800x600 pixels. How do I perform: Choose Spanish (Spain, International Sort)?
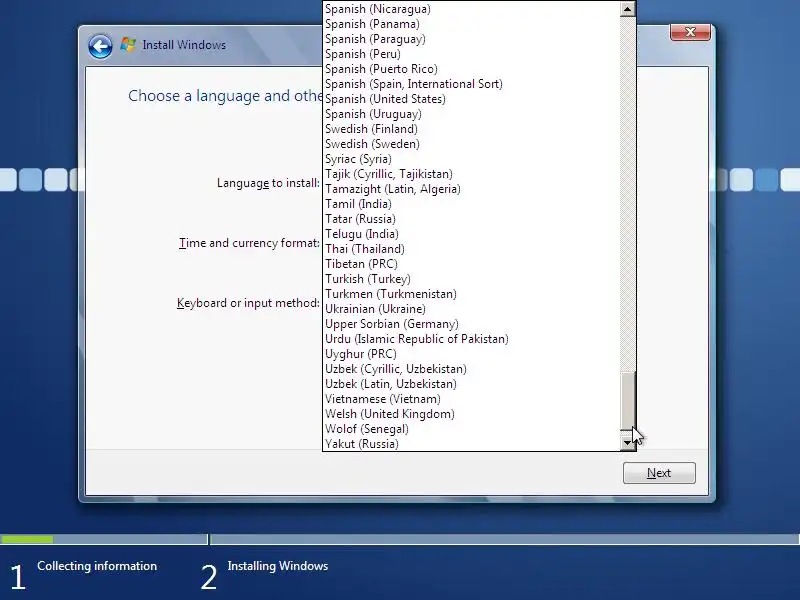[472, 84]
